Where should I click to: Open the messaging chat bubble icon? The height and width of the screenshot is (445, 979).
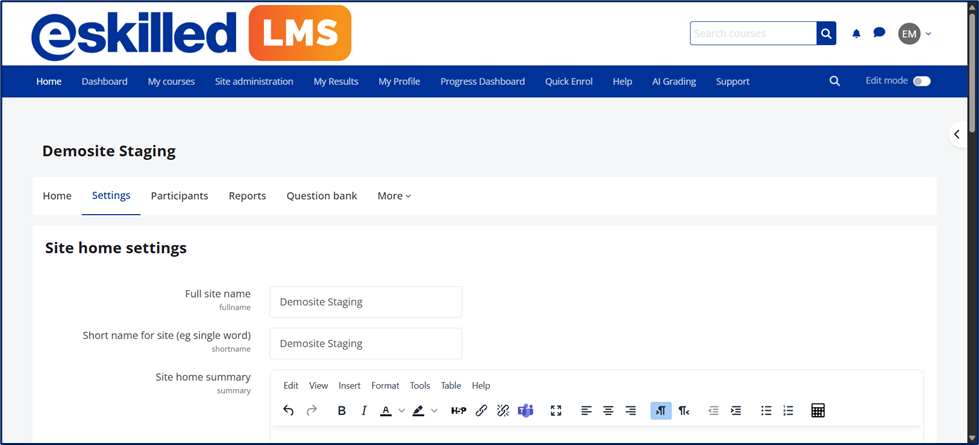[x=879, y=33]
